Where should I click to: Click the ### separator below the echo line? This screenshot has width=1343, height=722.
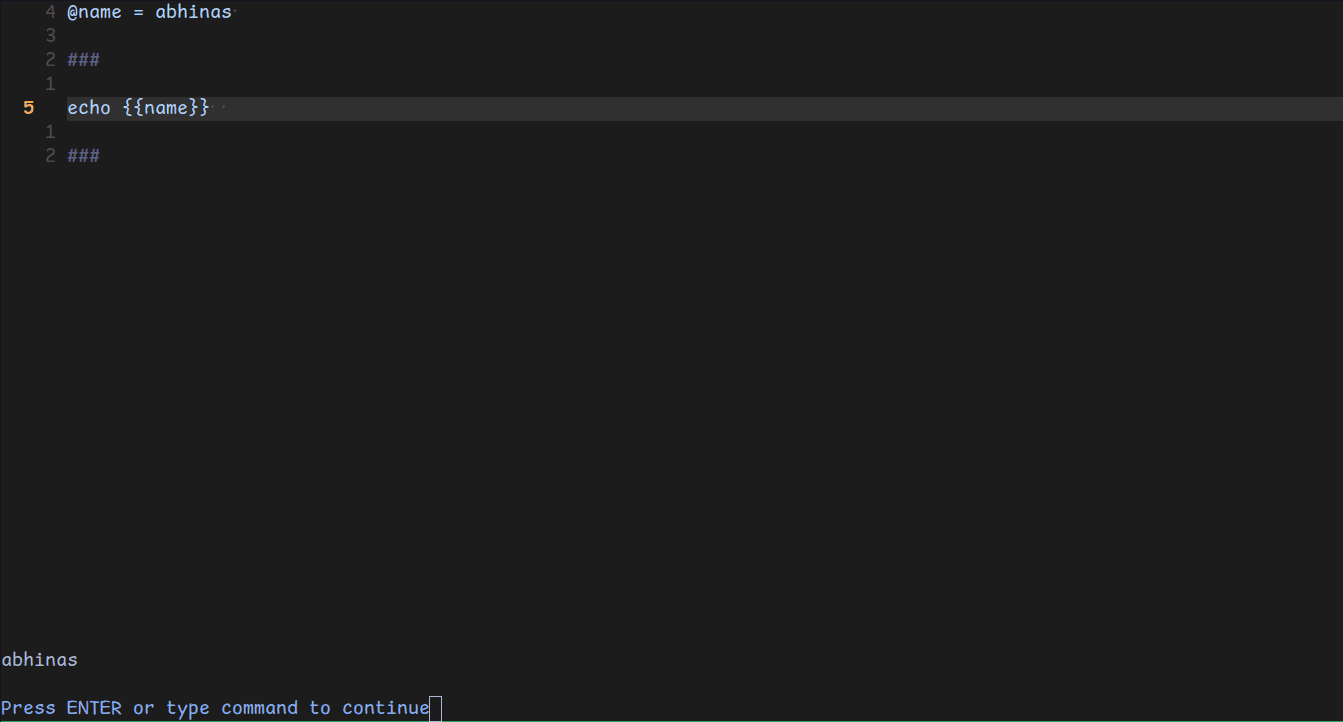tap(83, 156)
